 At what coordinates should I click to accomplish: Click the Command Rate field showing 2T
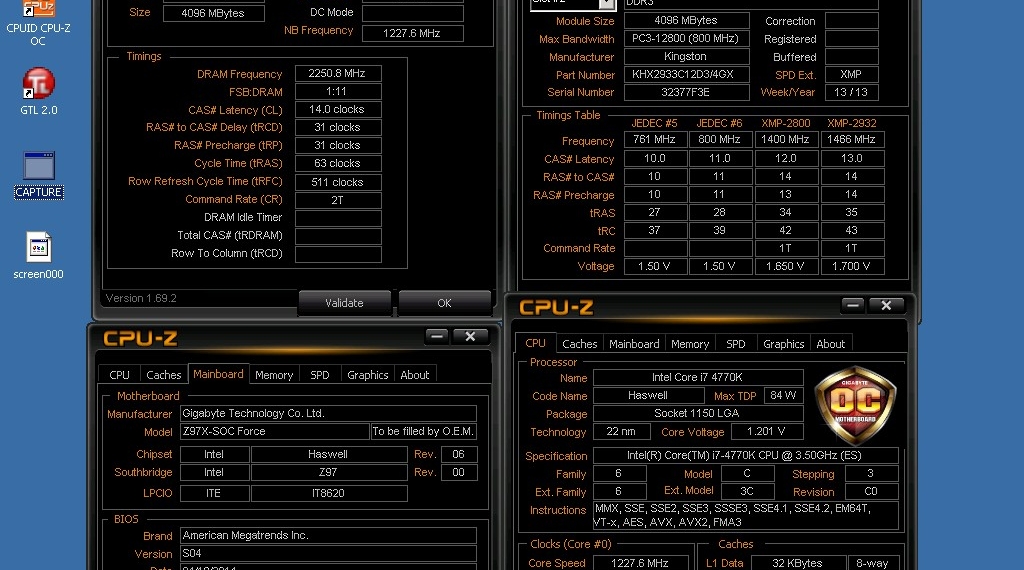click(x=338, y=200)
